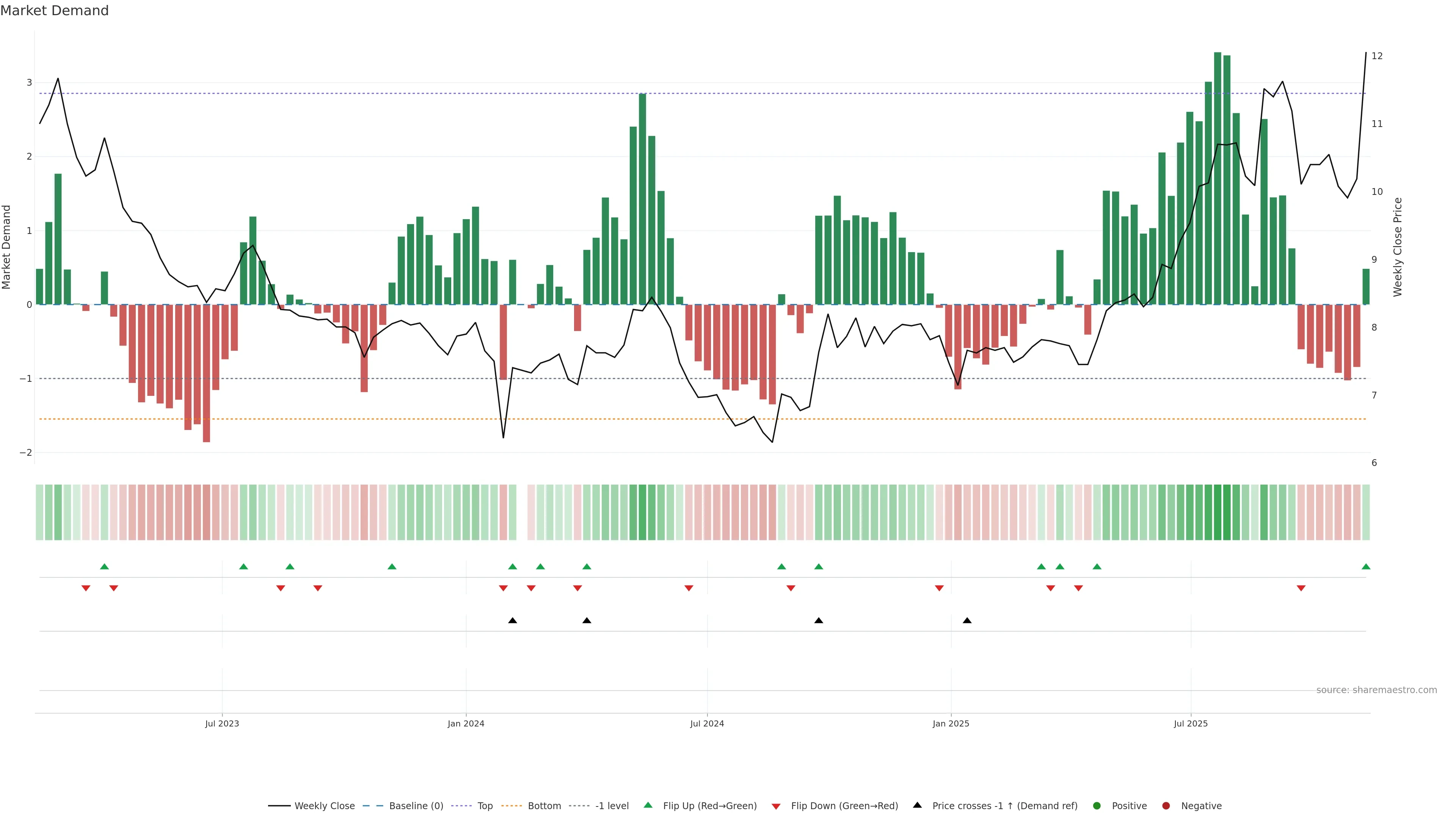The width and height of the screenshot is (1456, 819).
Task: Click the red Flip Down triangle legend icon
Action: [x=776, y=806]
